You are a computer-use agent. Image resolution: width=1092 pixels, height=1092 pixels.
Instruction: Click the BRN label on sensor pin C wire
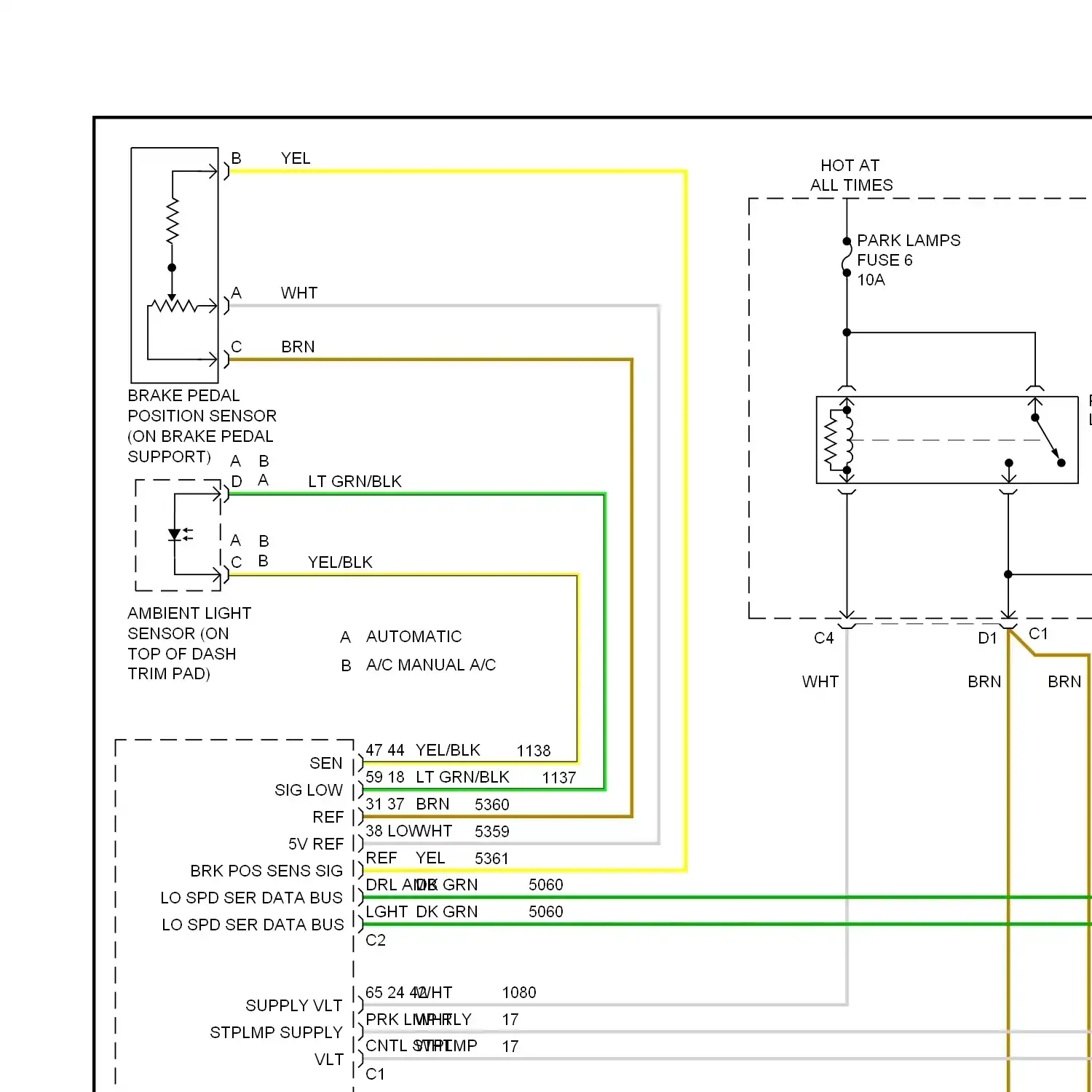298,347
